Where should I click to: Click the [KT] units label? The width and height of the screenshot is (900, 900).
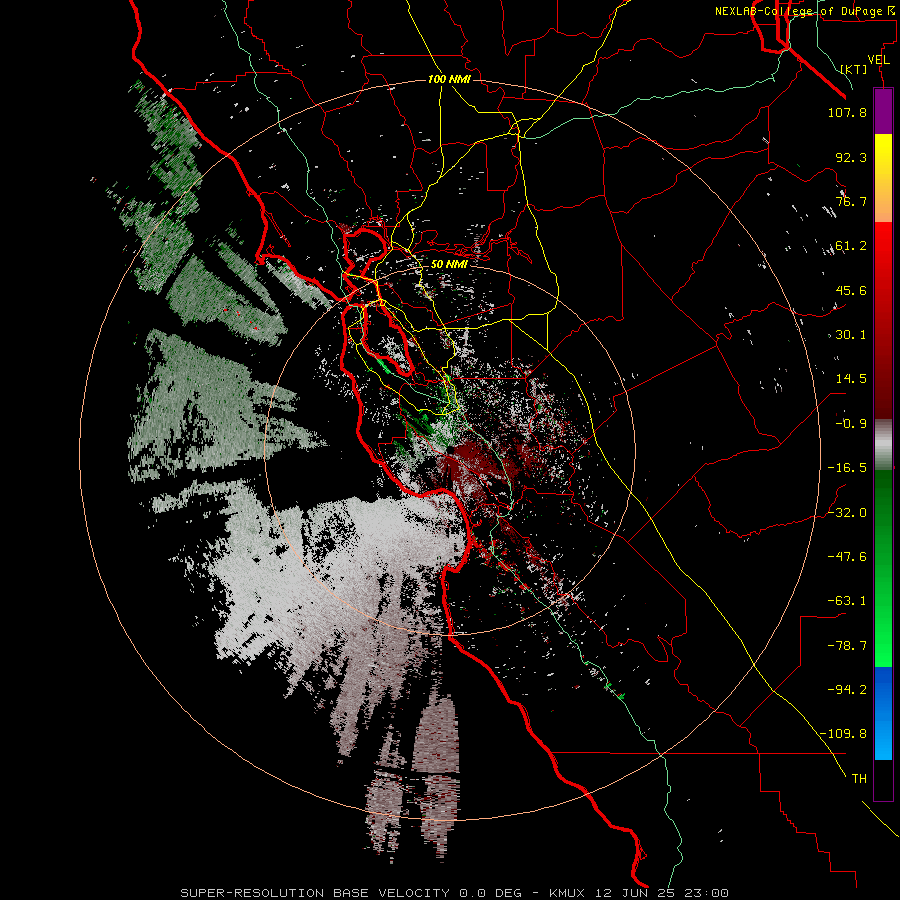(854, 69)
